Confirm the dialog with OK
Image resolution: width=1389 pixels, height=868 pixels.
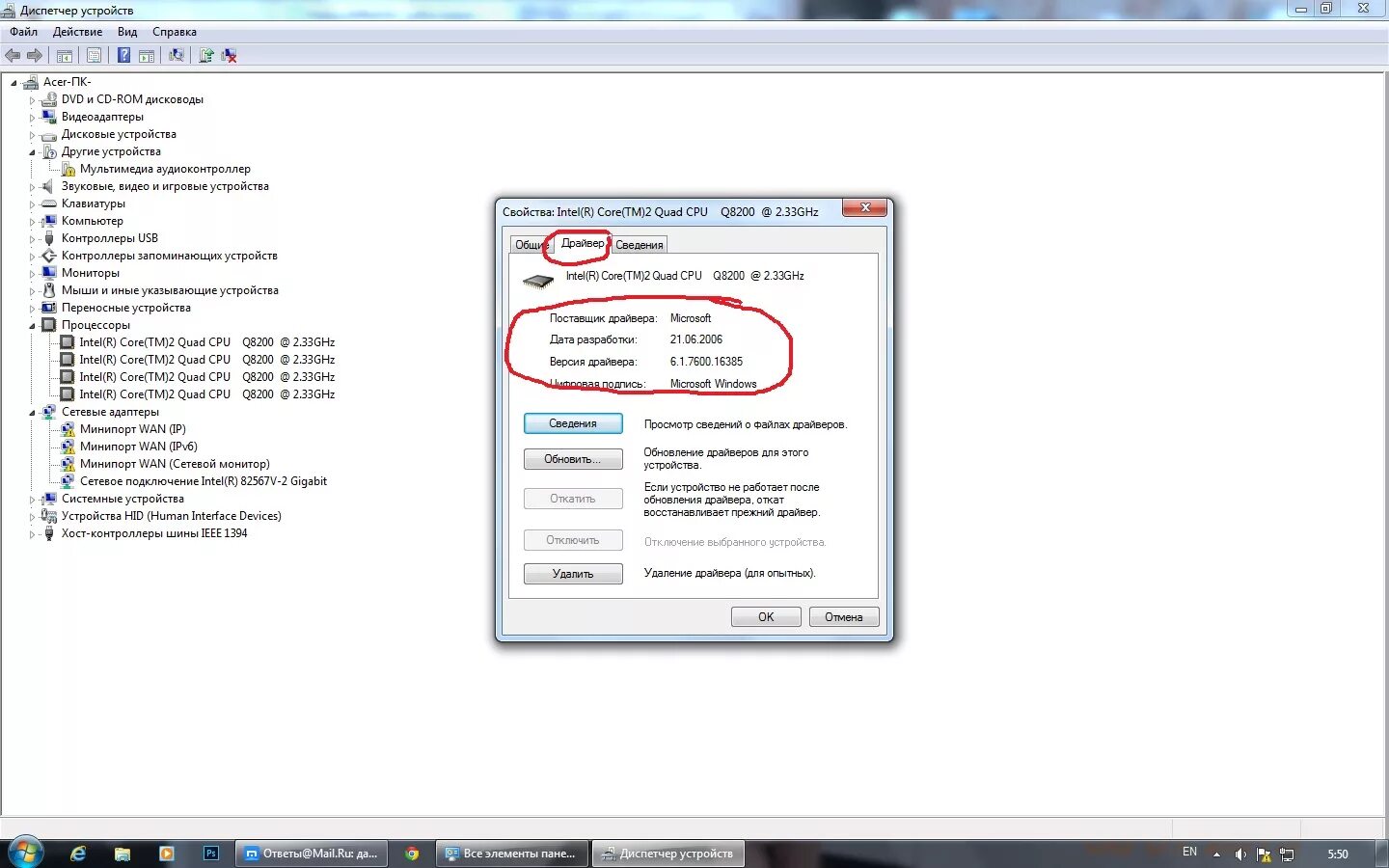[x=766, y=617]
